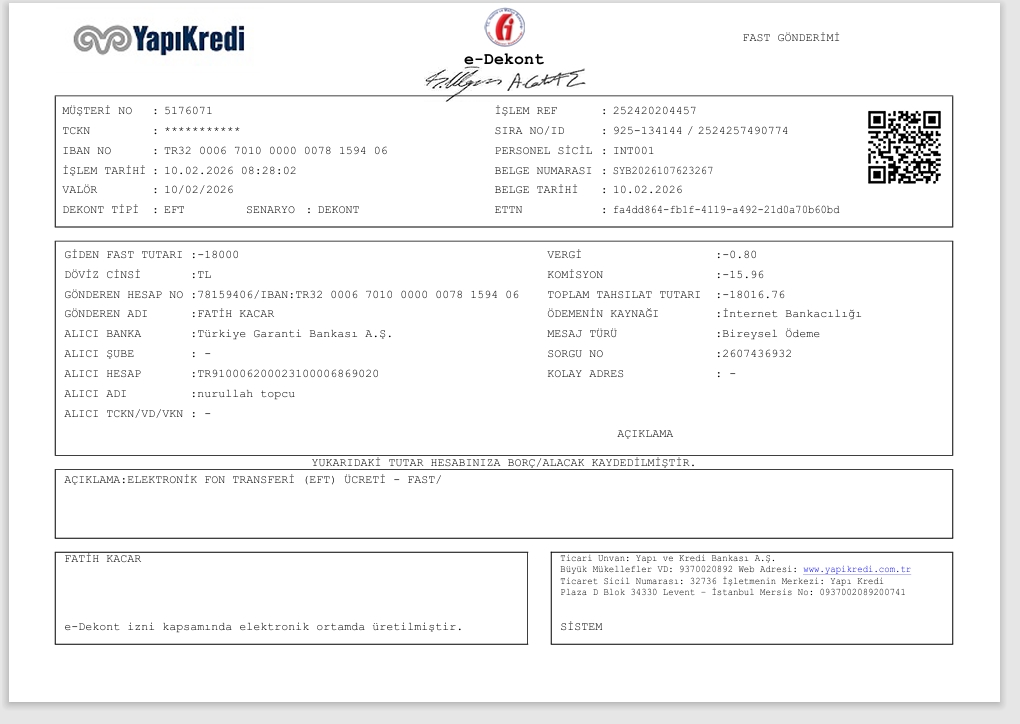Click the EFT ÜCRETİ description text
Viewport: 1020px width, 724px height.
pos(284,480)
